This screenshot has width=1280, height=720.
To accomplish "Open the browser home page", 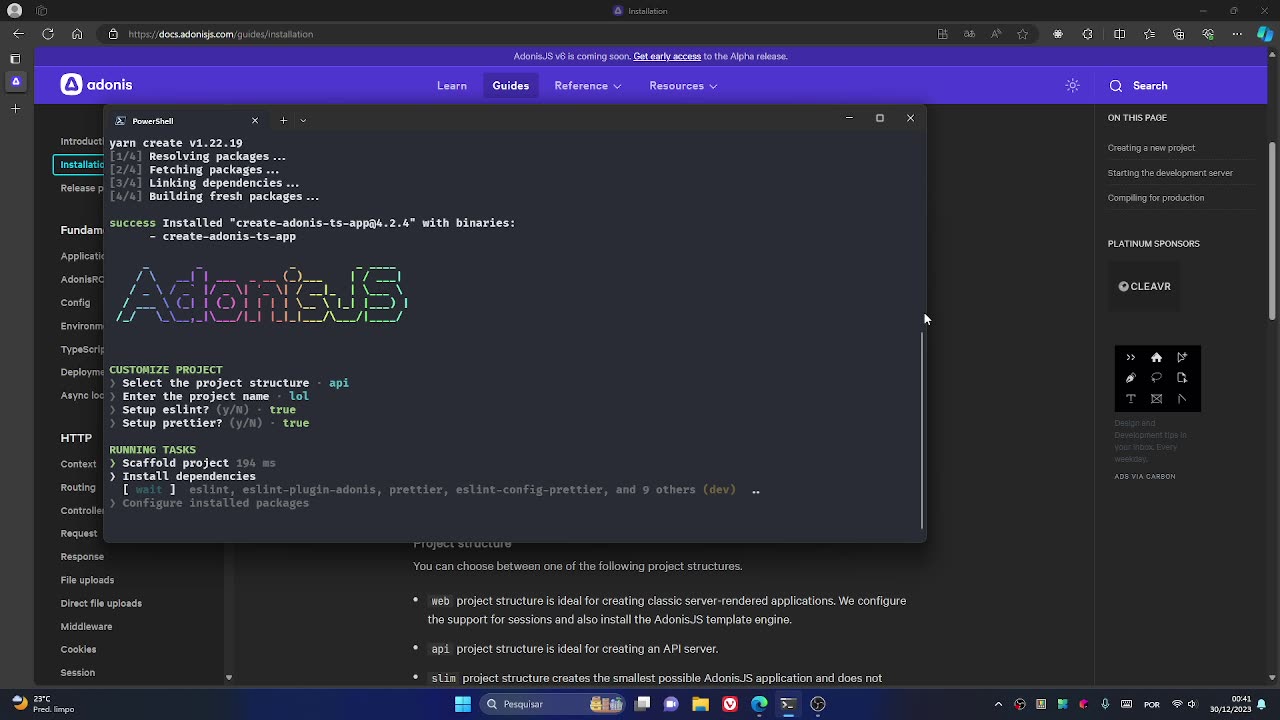I will point(77,34).
